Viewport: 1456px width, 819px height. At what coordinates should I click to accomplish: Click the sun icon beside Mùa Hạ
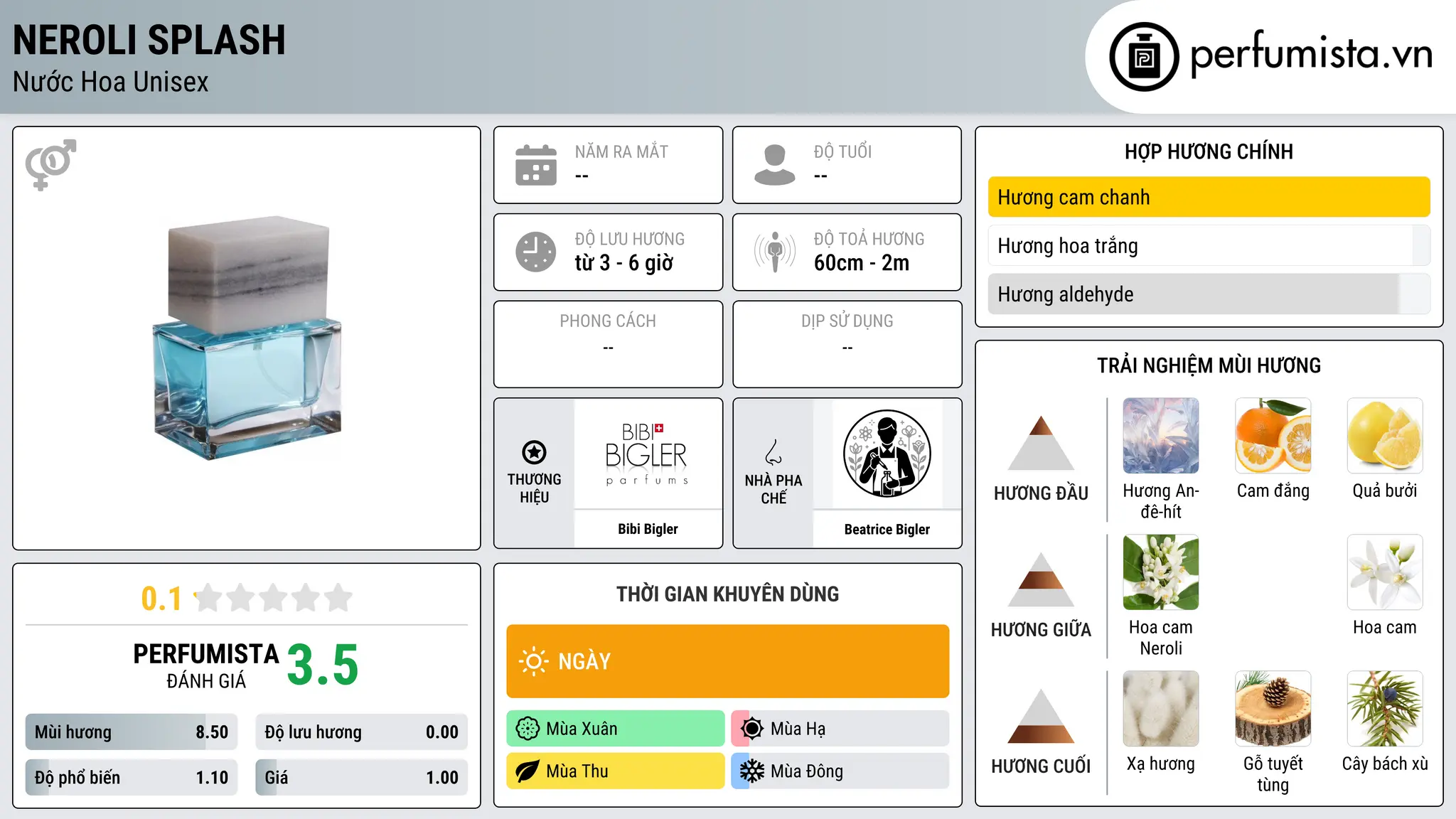(752, 729)
